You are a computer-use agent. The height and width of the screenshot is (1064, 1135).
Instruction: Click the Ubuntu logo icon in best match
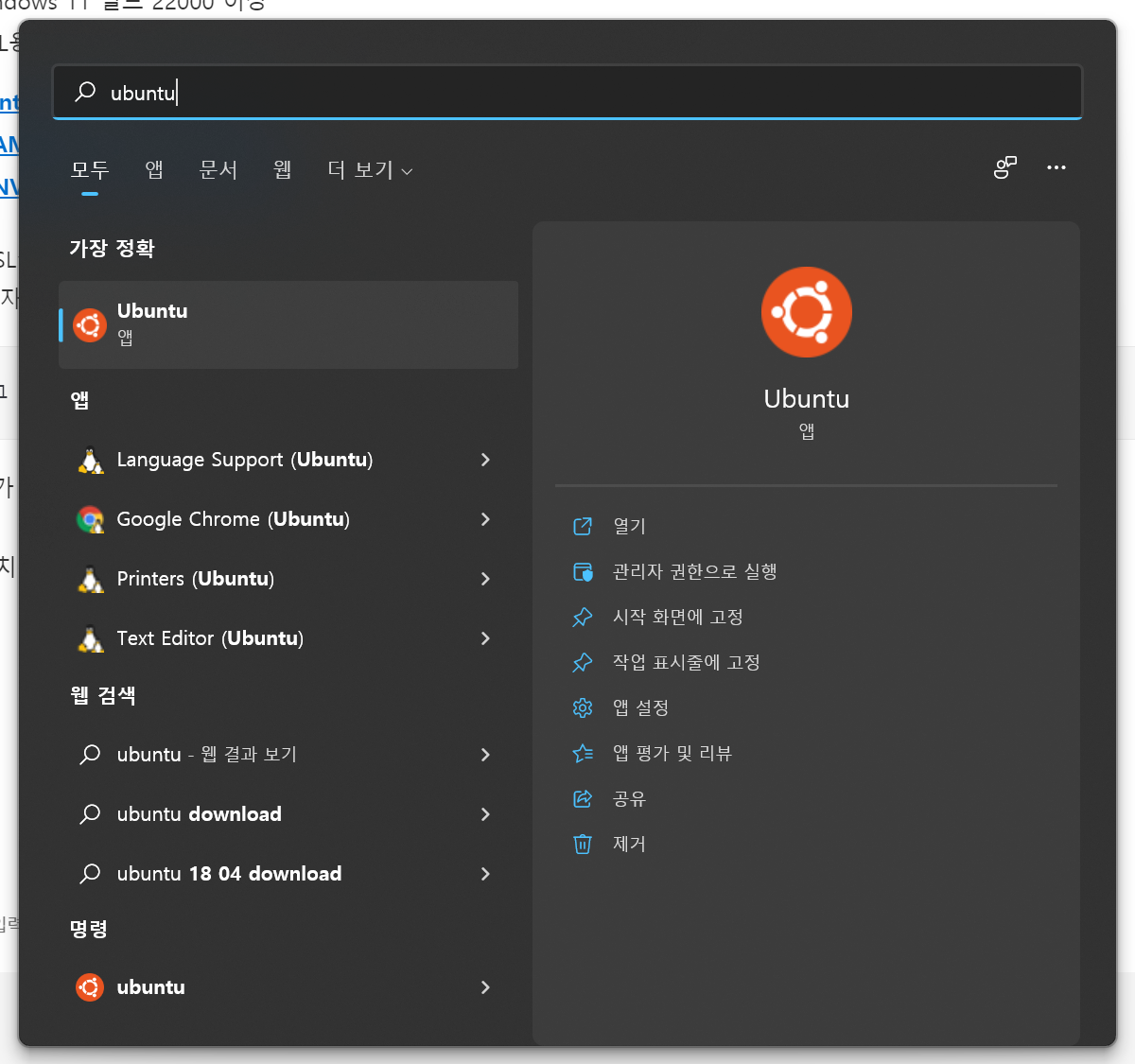point(90,325)
